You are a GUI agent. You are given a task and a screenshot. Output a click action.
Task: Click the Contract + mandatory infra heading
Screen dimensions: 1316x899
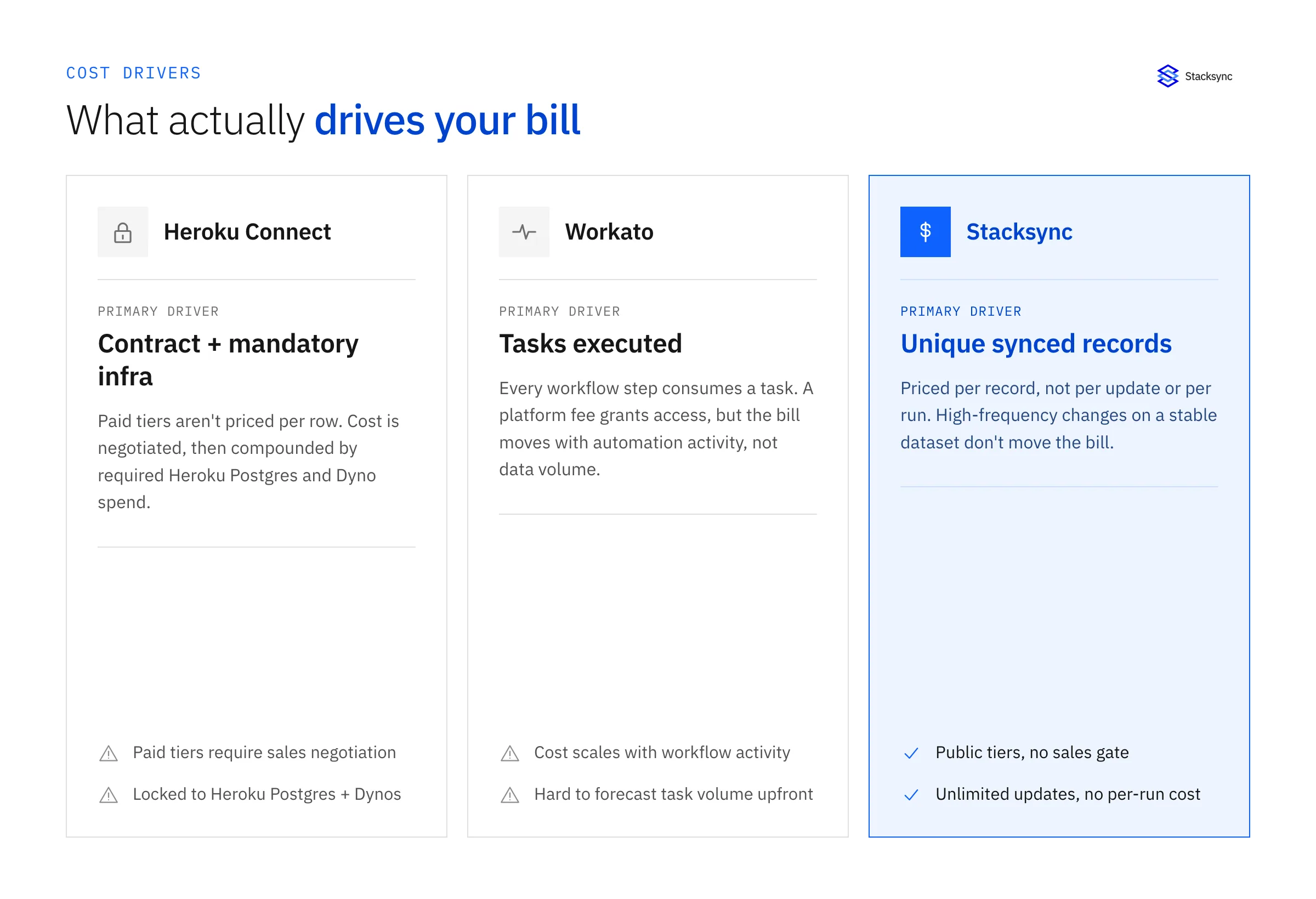[228, 360]
